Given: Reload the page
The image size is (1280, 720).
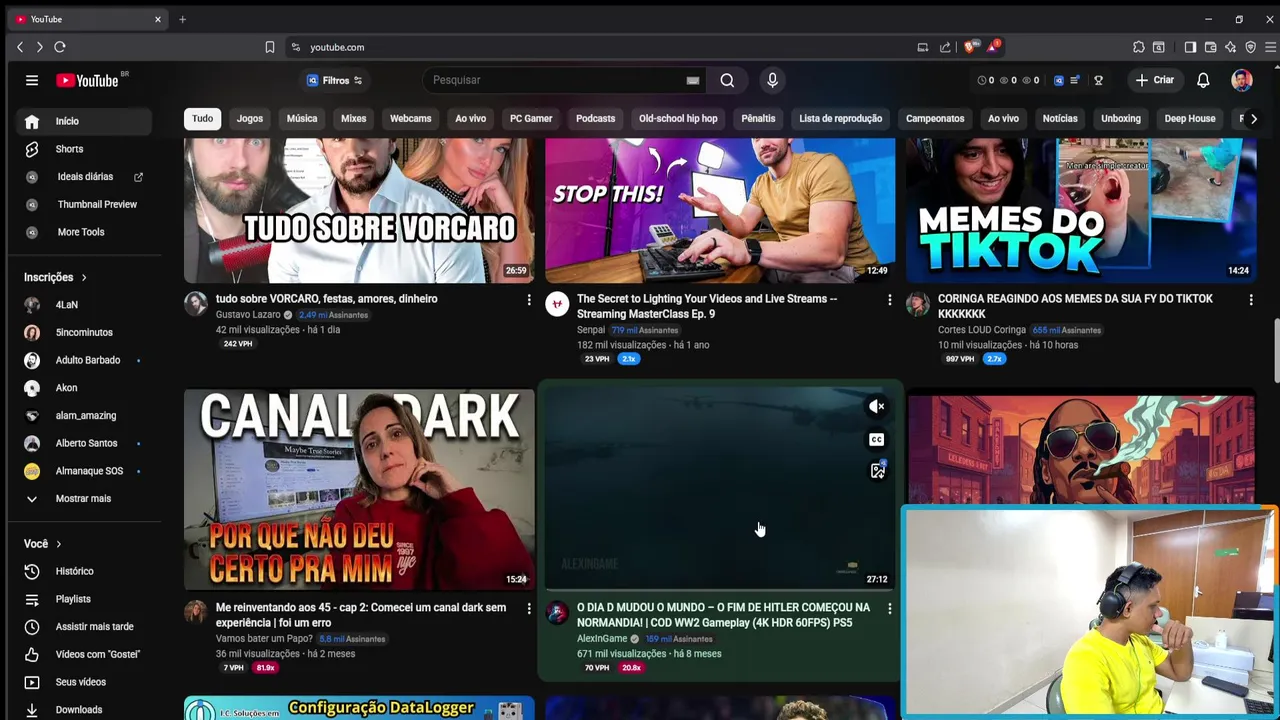Looking at the screenshot, I should [60, 47].
